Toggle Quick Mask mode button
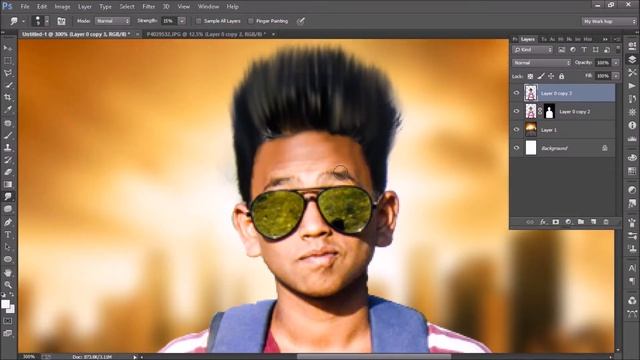Screen dimensions: 640x360 coord(8,321)
